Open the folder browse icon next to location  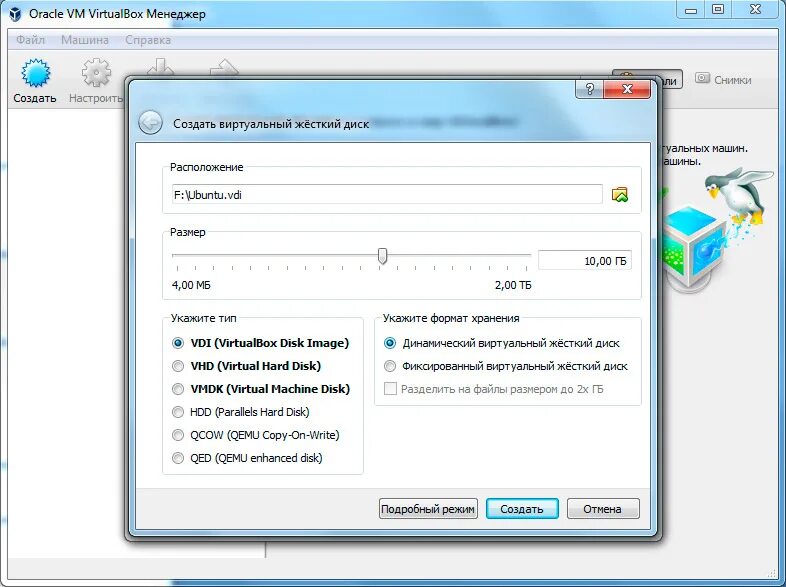point(620,194)
